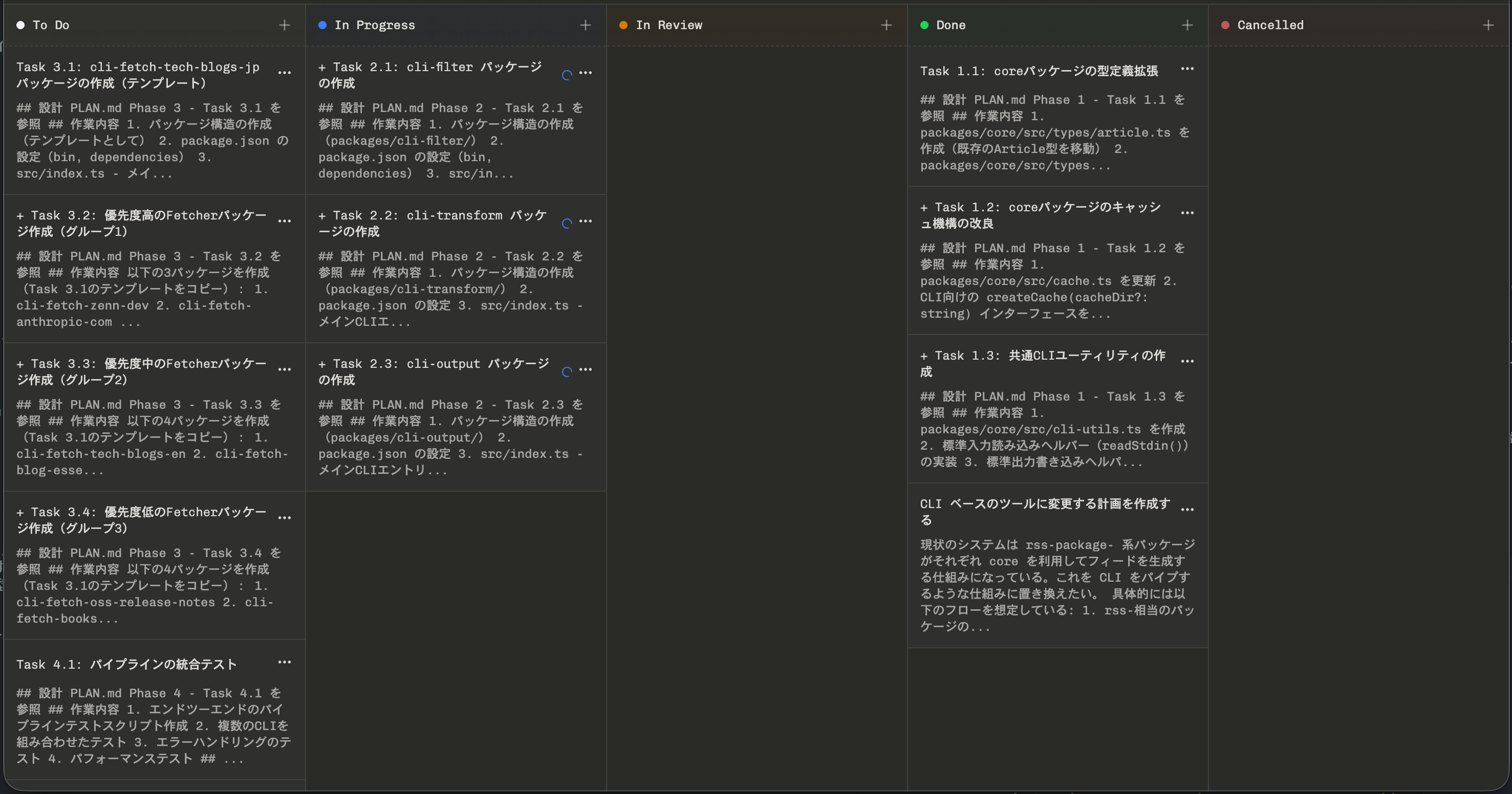Open the more options icon on Task 4.1
This screenshot has height=794, width=1512.
tap(285, 662)
